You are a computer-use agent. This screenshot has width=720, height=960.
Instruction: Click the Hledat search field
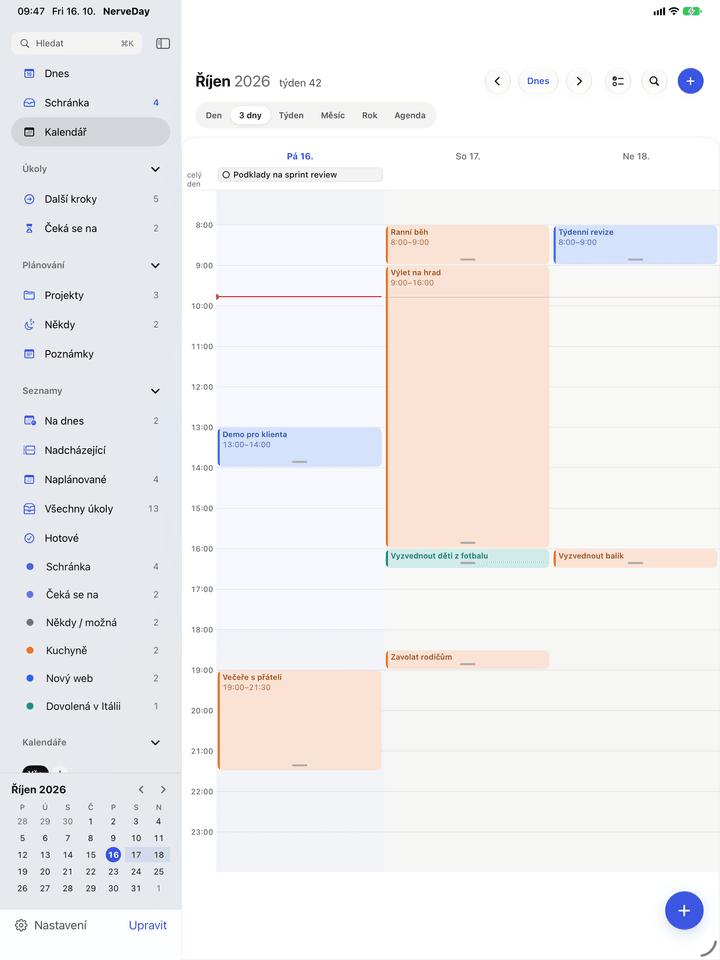pyautogui.click(x=77, y=43)
